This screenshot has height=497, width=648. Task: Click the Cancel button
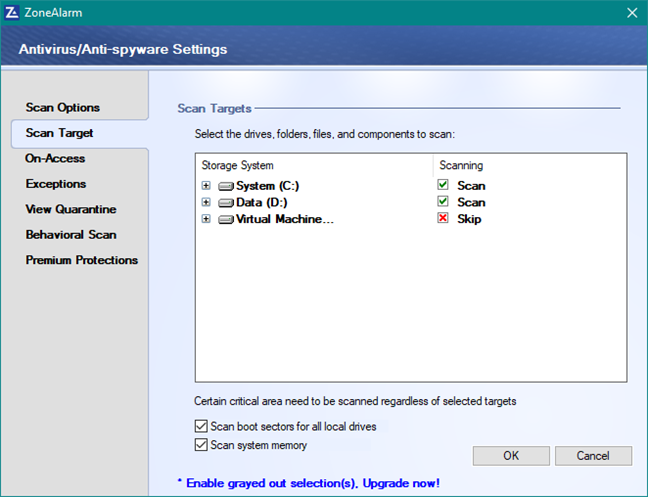tap(593, 456)
